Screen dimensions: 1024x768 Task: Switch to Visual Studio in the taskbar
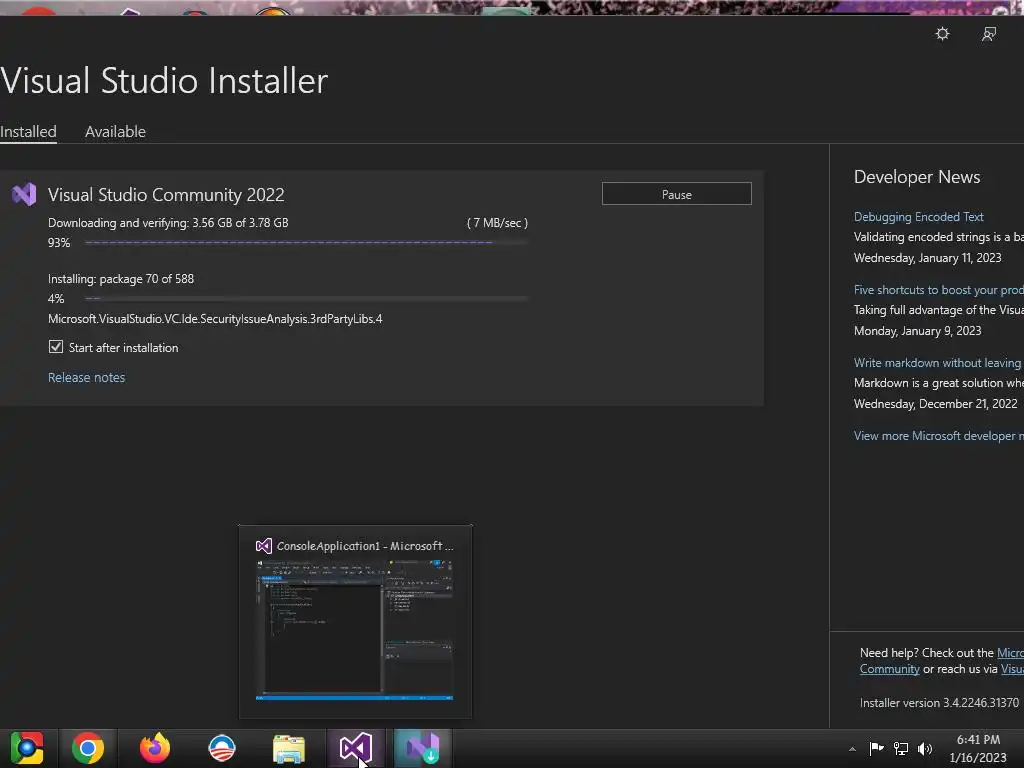356,748
